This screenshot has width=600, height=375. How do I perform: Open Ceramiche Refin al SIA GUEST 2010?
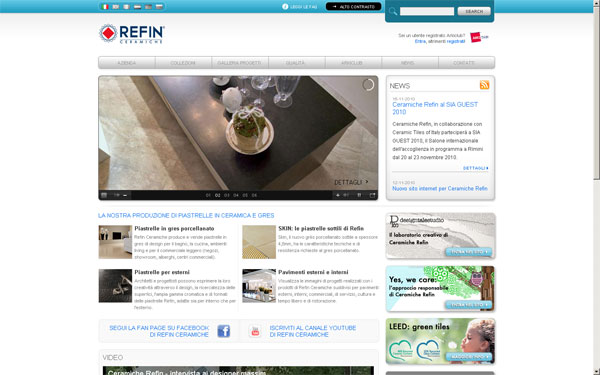(x=435, y=108)
